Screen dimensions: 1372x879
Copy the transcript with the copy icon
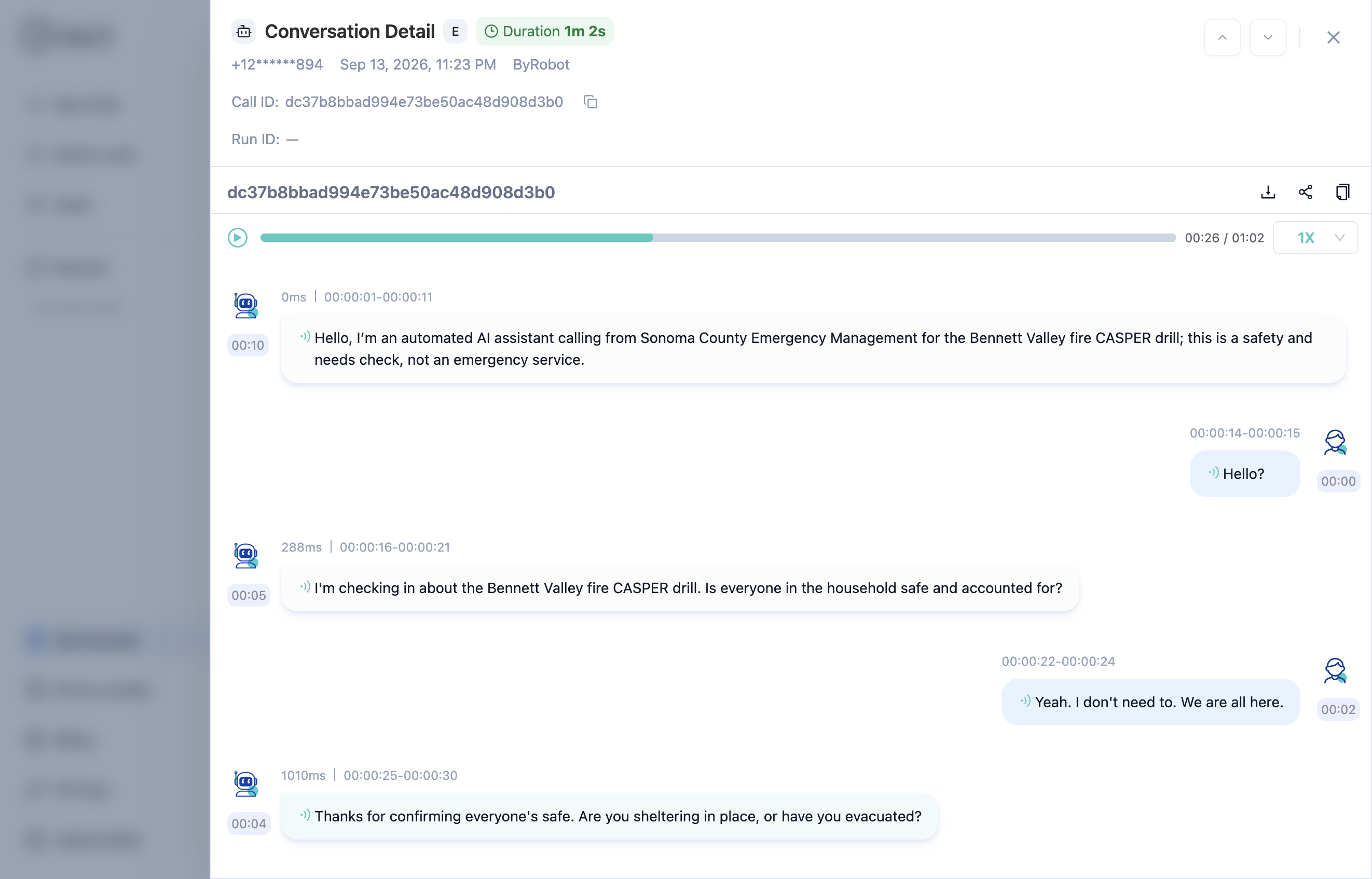click(1343, 193)
